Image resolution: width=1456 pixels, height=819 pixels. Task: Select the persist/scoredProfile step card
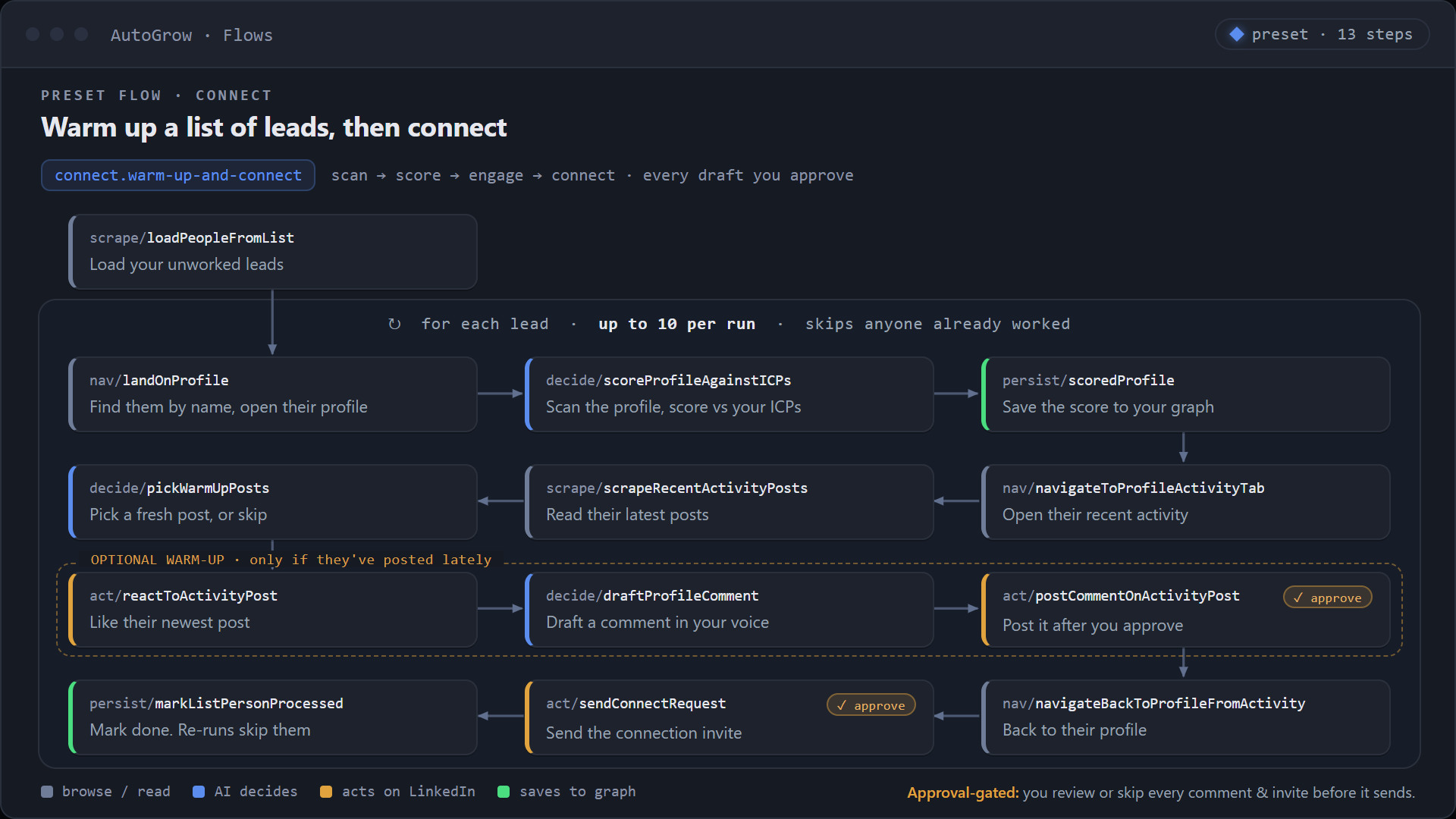1186,394
